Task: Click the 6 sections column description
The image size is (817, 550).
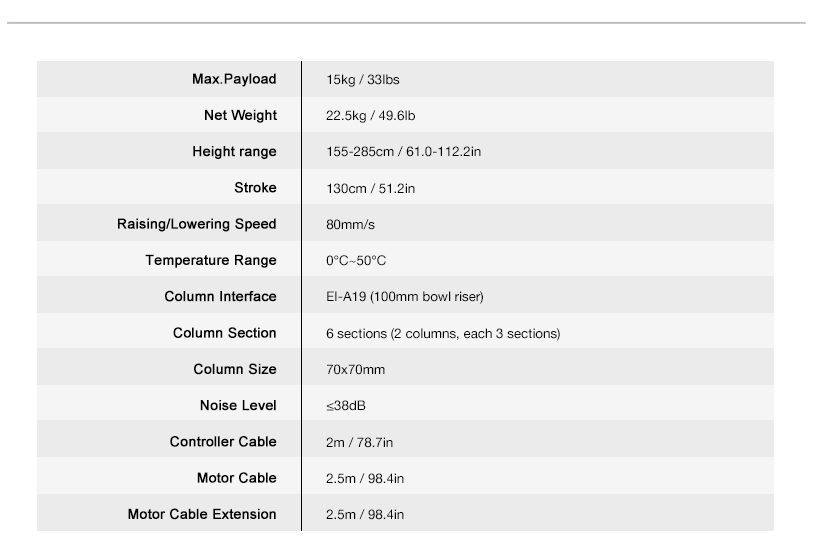Action: (x=442, y=333)
